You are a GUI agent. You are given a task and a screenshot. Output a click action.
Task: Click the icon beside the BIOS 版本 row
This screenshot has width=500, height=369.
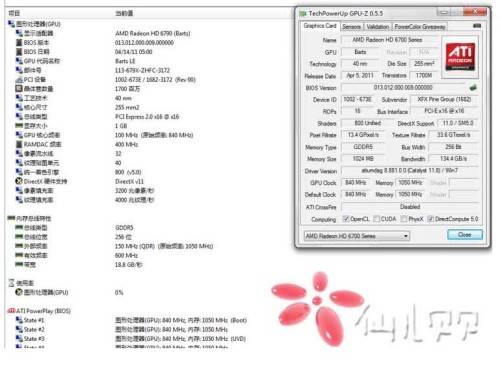[19, 43]
